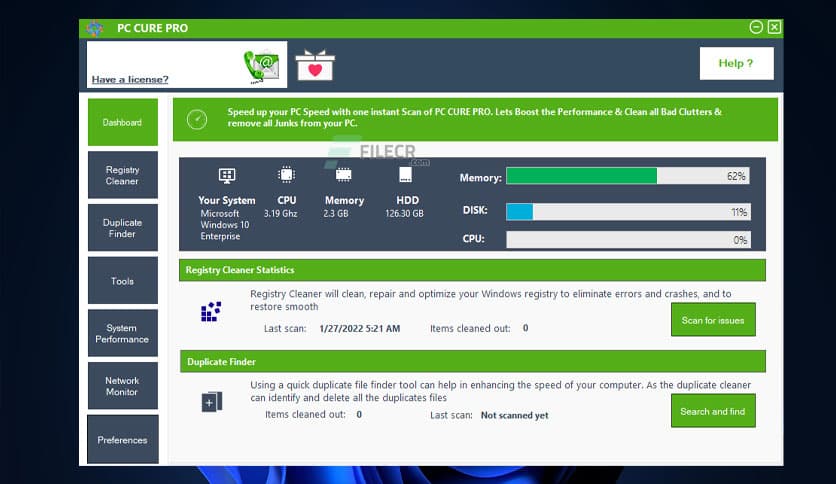This screenshot has height=484, width=836.
Task: Click the Search and find button
Action: [x=713, y=411]
